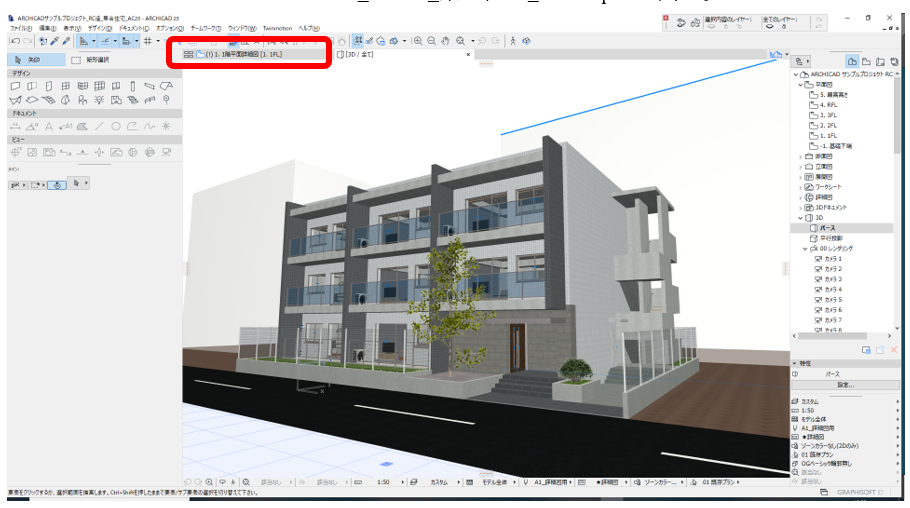Toggle guide lines icon in toolbar
Screen dimensions: 910x508
[x=105, y=41]
